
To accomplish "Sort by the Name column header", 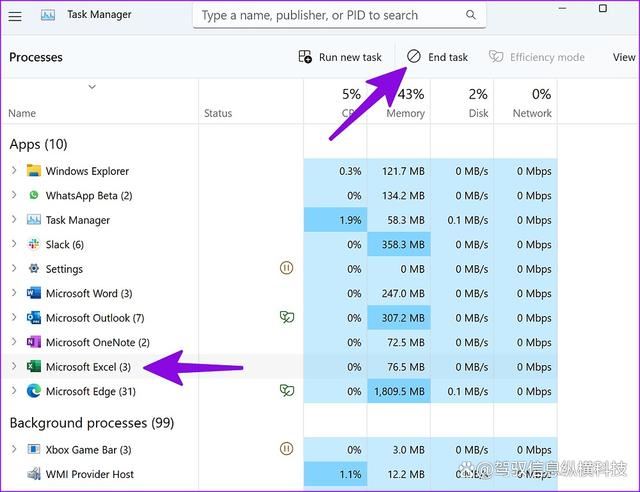I will [22, 113].
